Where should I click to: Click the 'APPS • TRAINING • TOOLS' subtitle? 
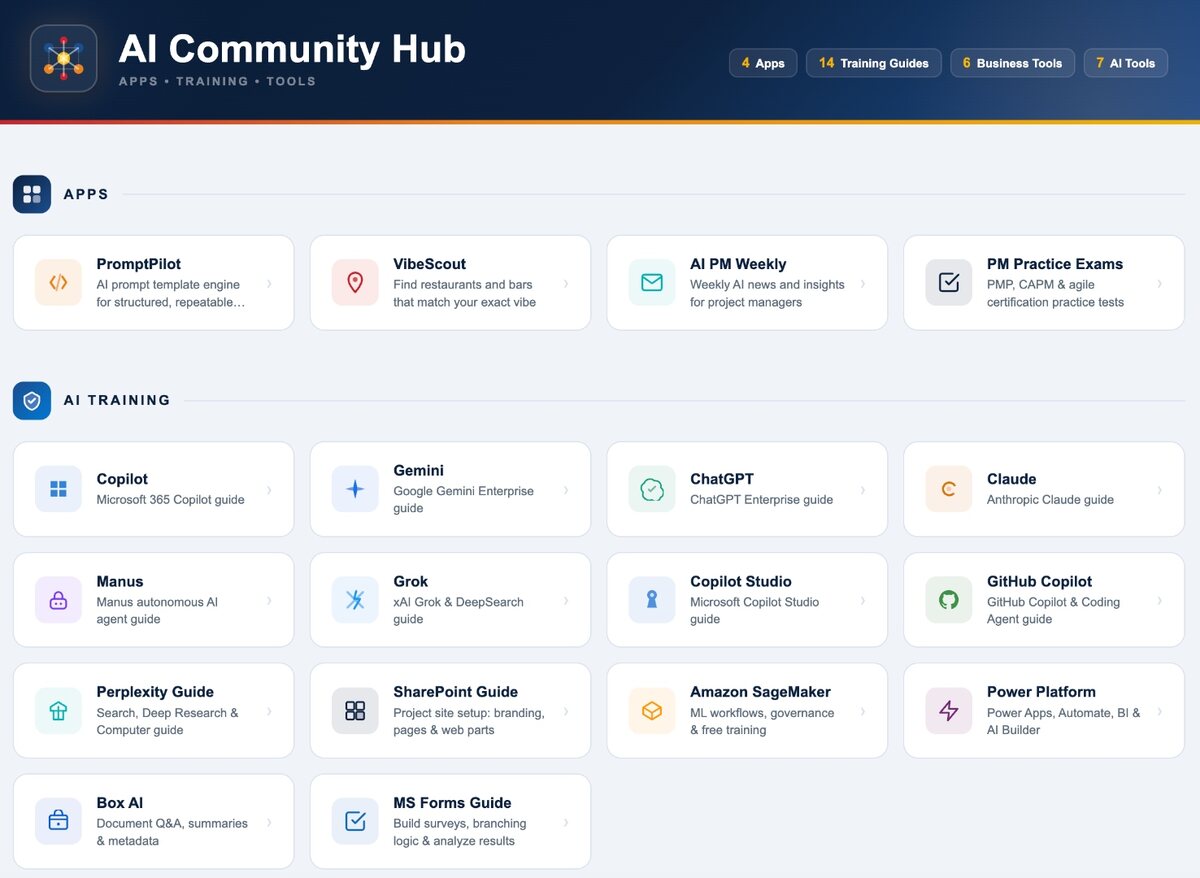pyautogui.click(x=217, y=81)
